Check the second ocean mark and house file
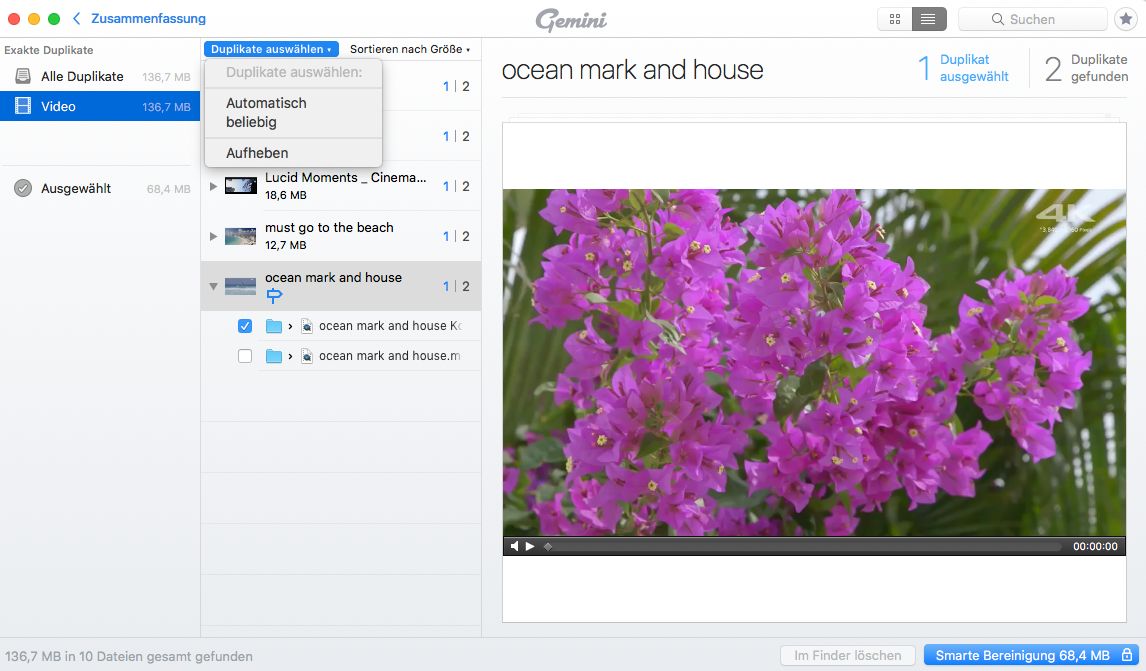The height and width of the screenshot is (671, 1146). pos(245,356)
